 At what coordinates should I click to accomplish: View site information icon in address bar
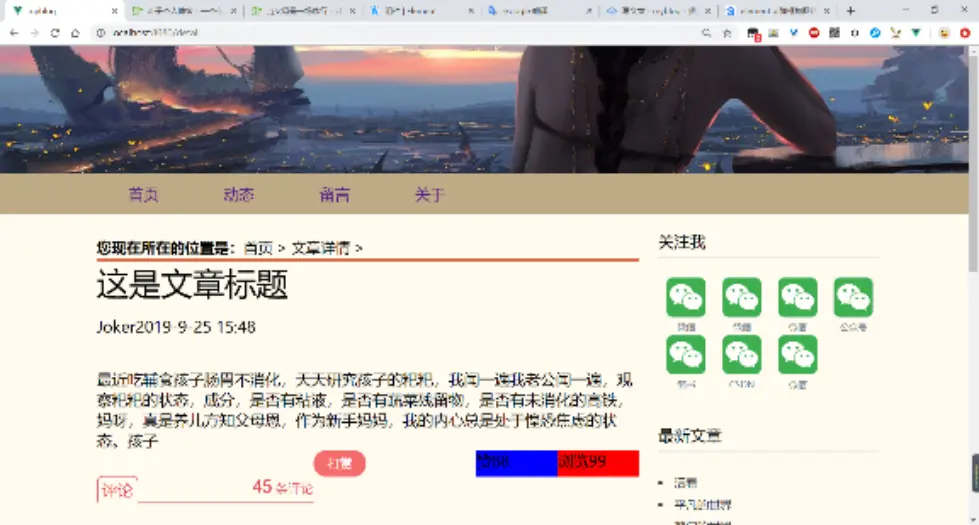coord(101,33)
